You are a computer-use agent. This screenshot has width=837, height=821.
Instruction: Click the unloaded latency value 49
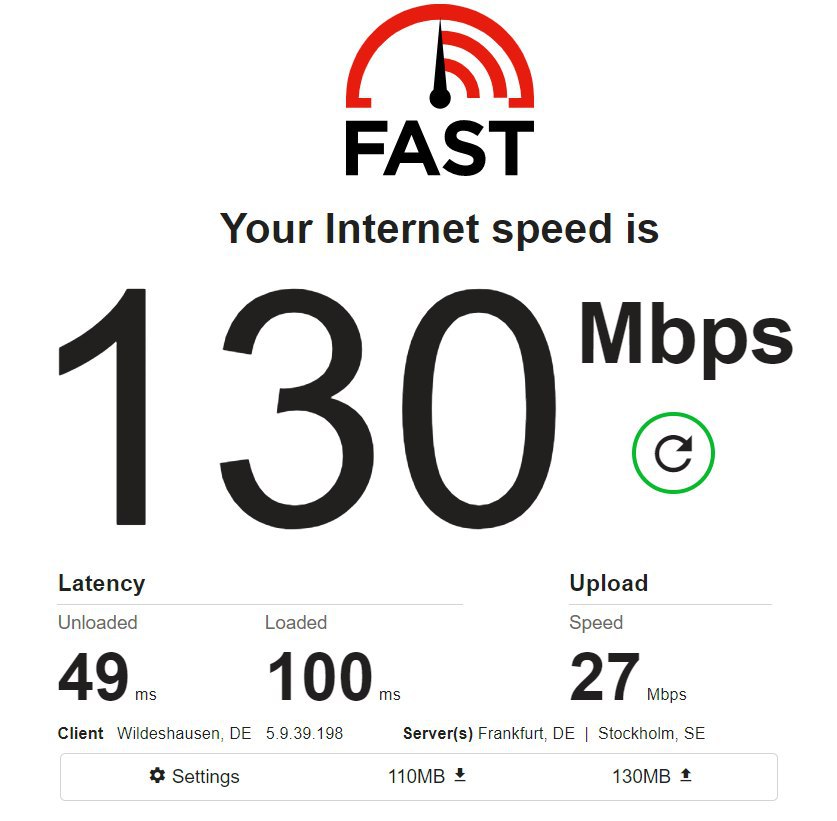(93, 677)
